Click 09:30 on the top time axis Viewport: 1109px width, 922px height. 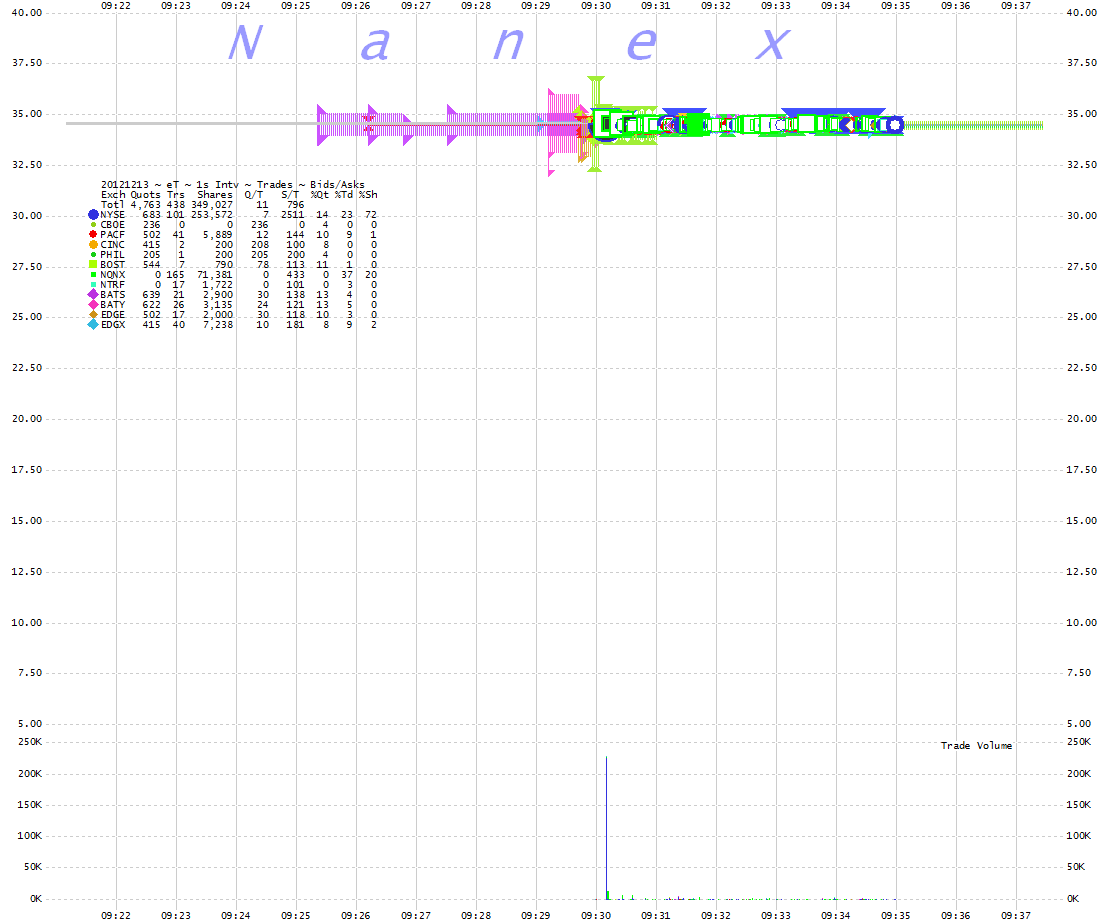596,6
